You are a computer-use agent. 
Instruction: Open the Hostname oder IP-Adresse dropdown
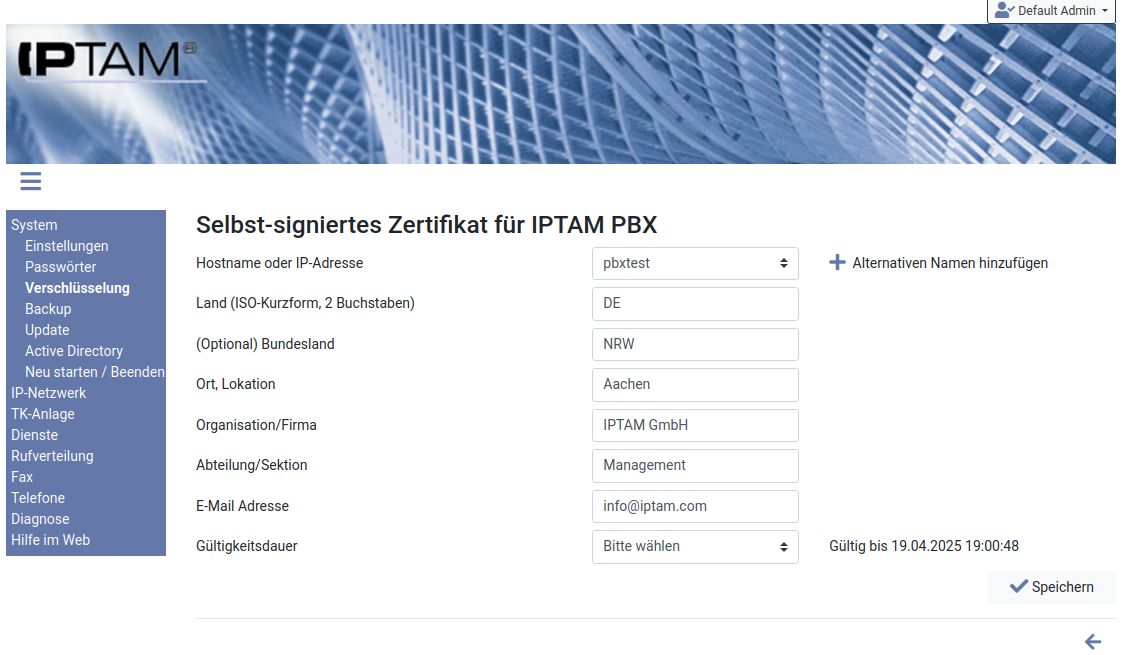(x=695, y=263)
